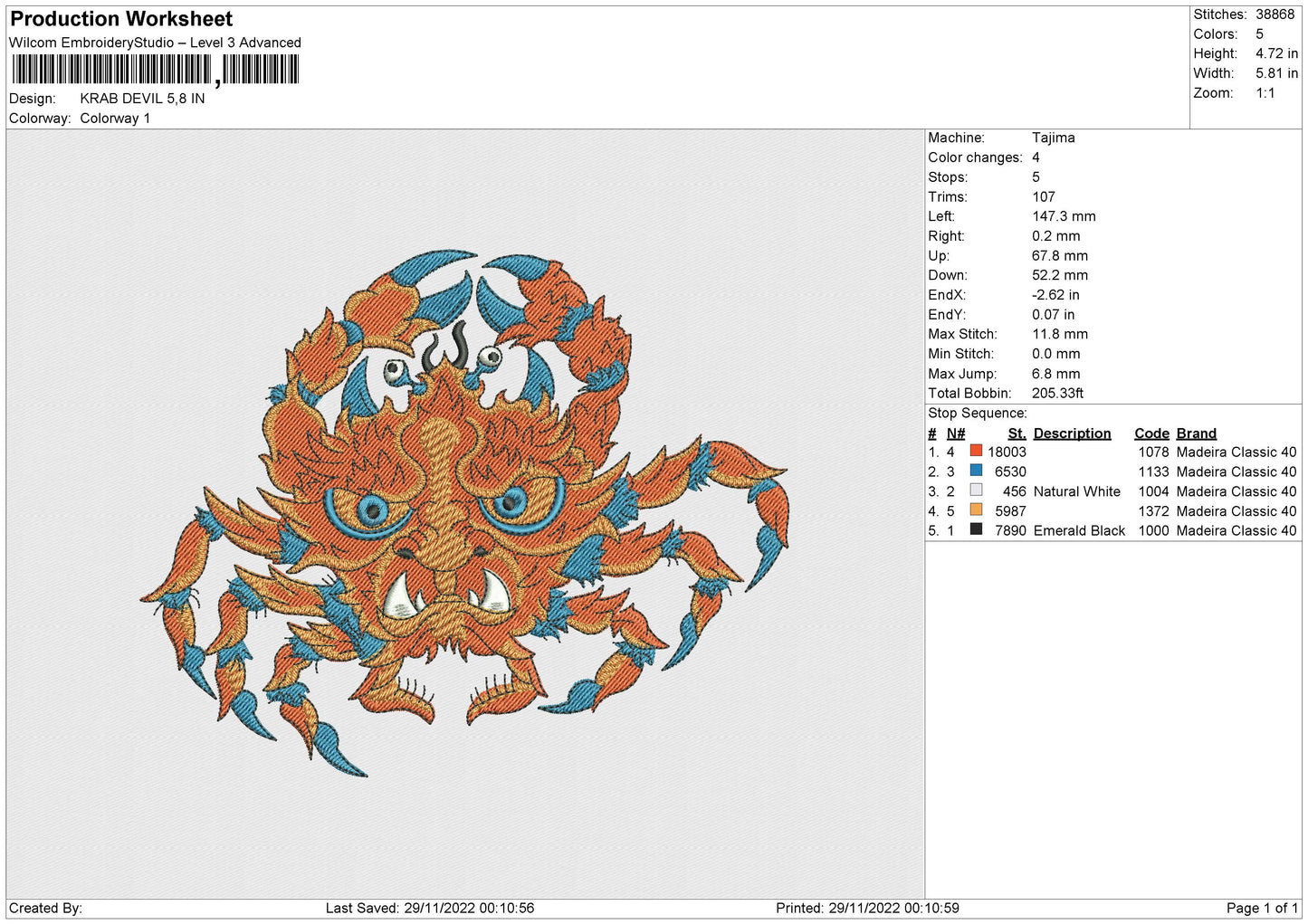Click the 'Emerald Black' description
The height and width of the screenshot is (924, 1308).
pos(1079,531)
